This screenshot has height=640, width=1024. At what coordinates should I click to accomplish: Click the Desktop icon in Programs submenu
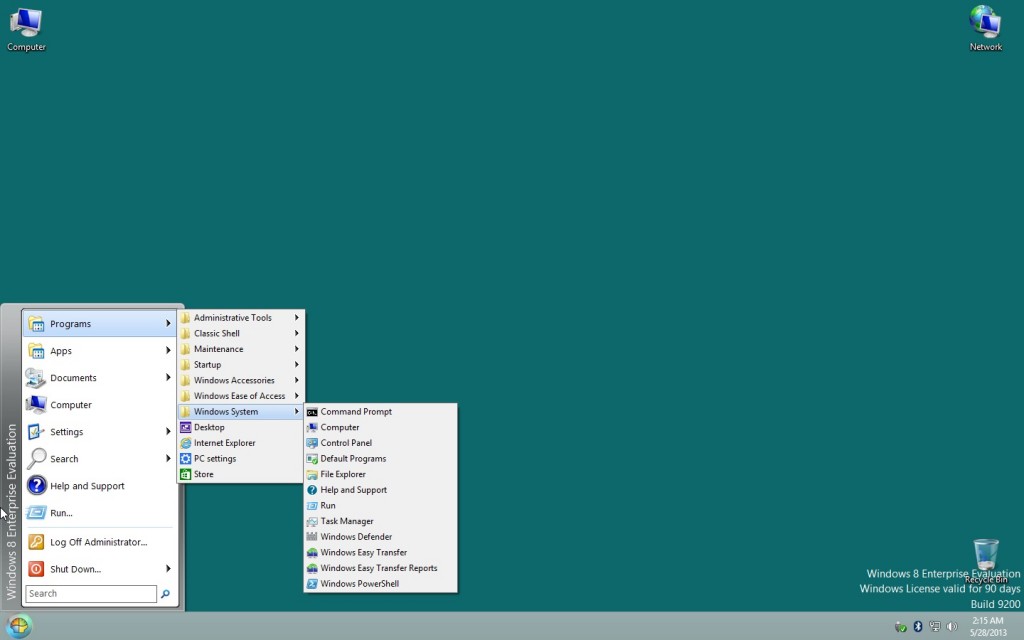click(185, 427)
